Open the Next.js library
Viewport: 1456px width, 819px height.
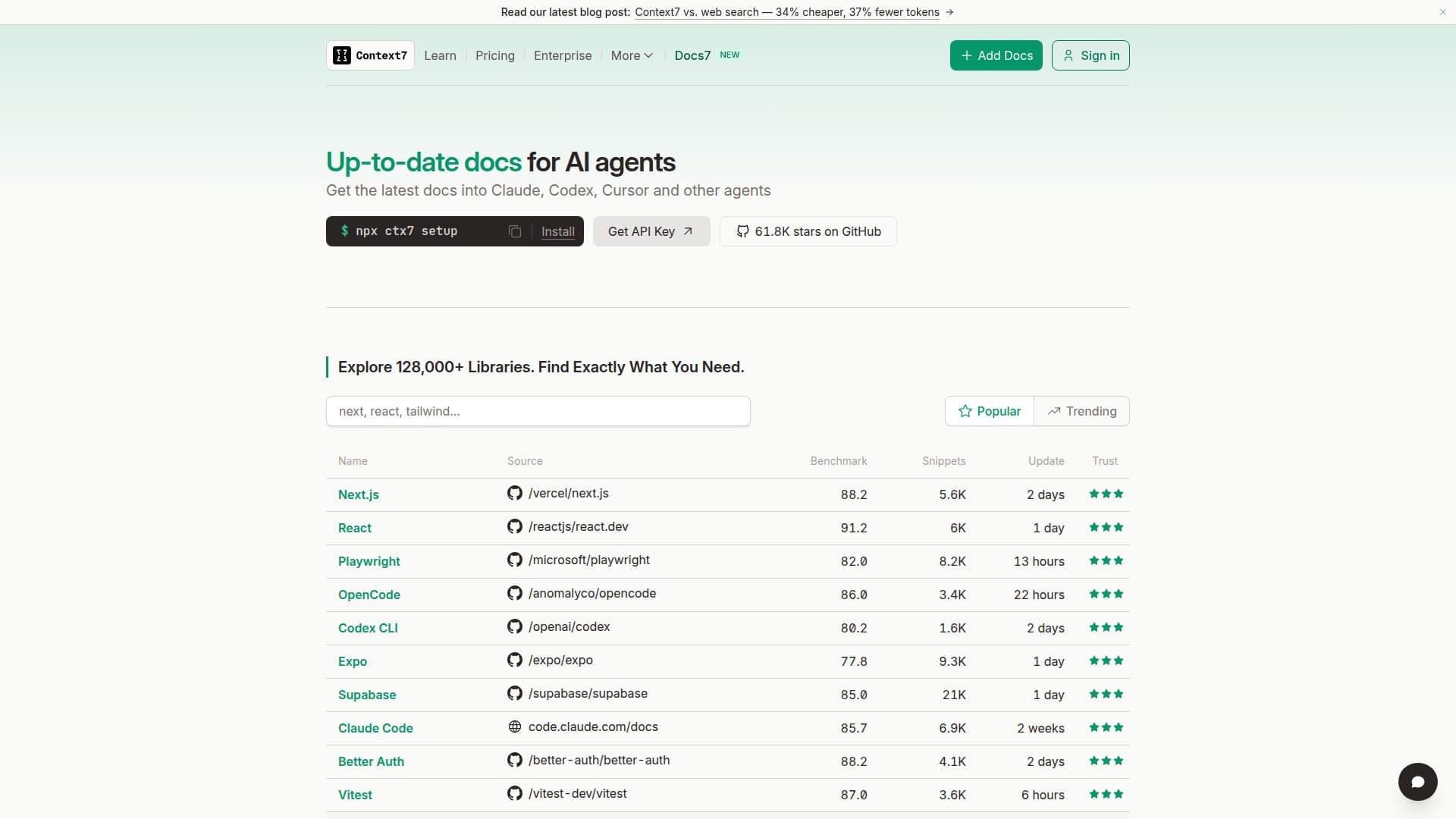pyautogui.click(x=359, y=494)
